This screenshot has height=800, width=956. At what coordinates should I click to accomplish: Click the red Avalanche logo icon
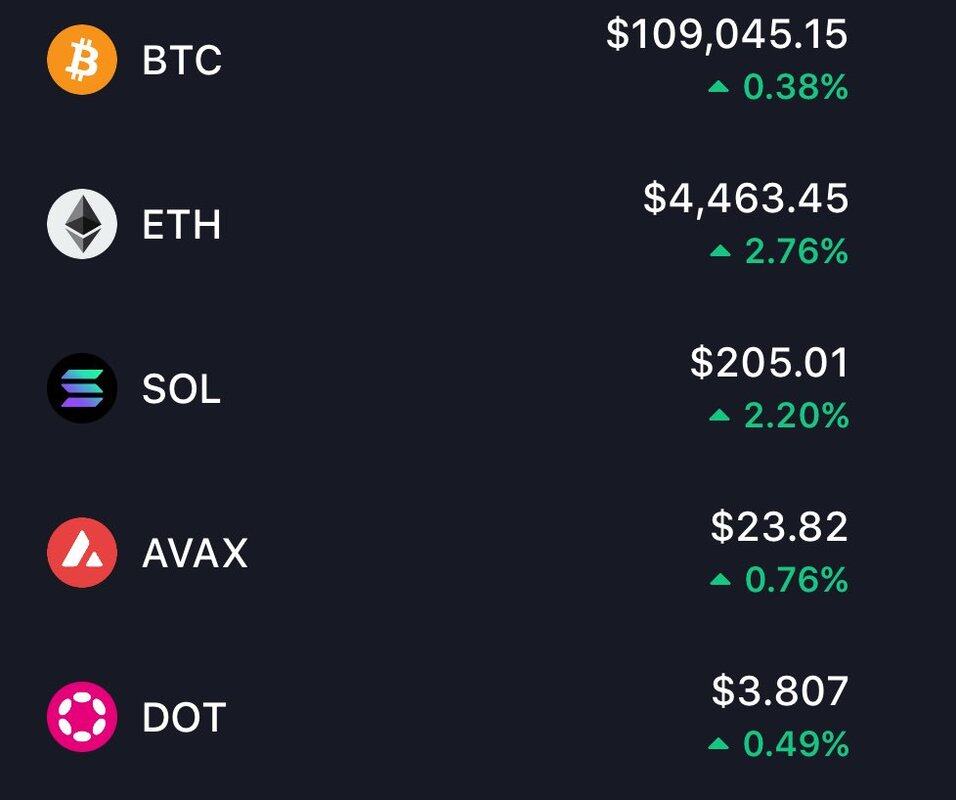[x=82, y=552]
